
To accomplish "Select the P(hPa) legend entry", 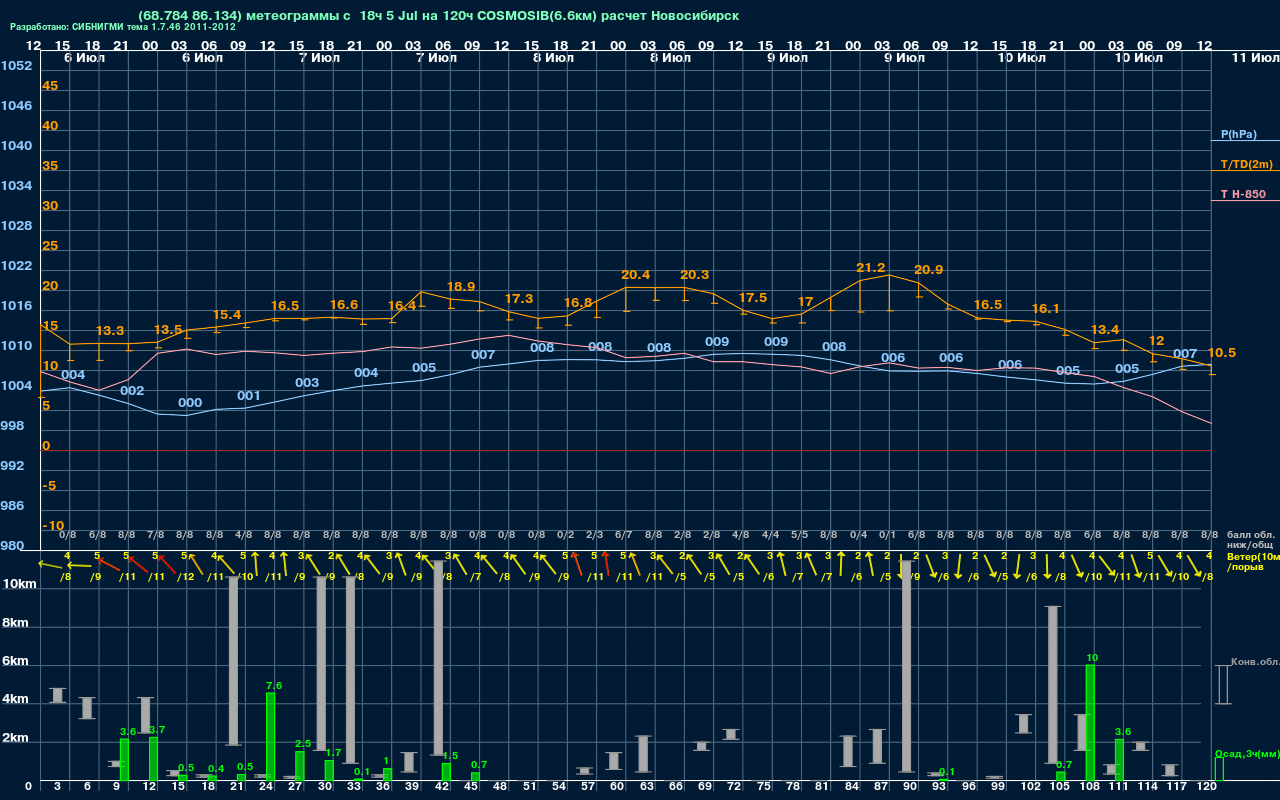I will pos(1239,134).
